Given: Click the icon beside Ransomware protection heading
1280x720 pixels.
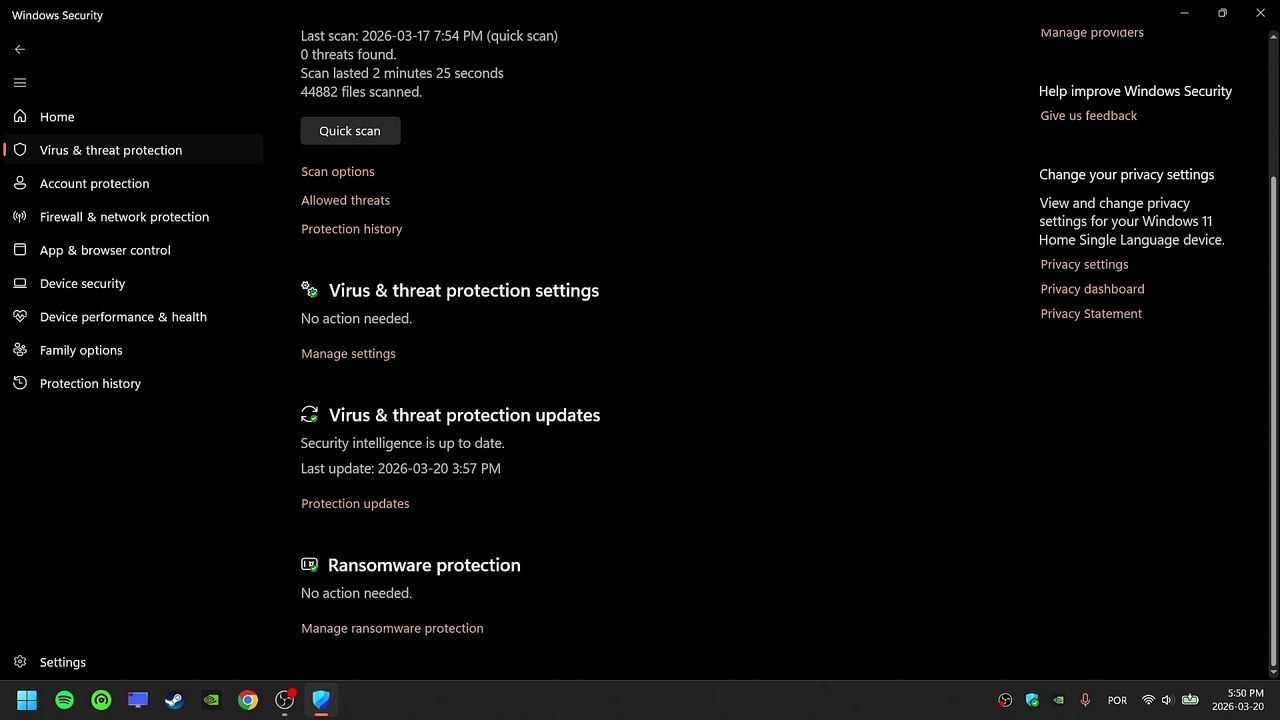Looking at the screenshot, I should (310, 564).
